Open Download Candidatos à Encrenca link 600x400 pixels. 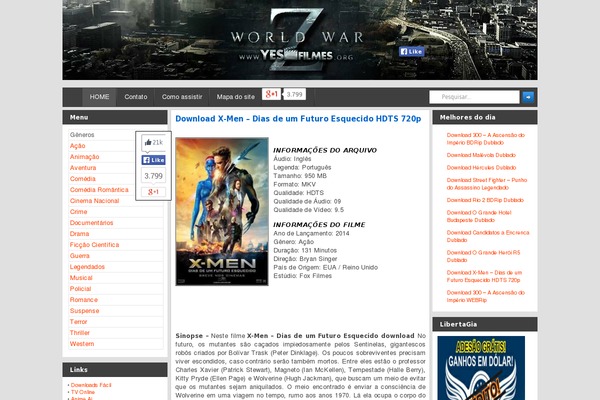[488, 236]
